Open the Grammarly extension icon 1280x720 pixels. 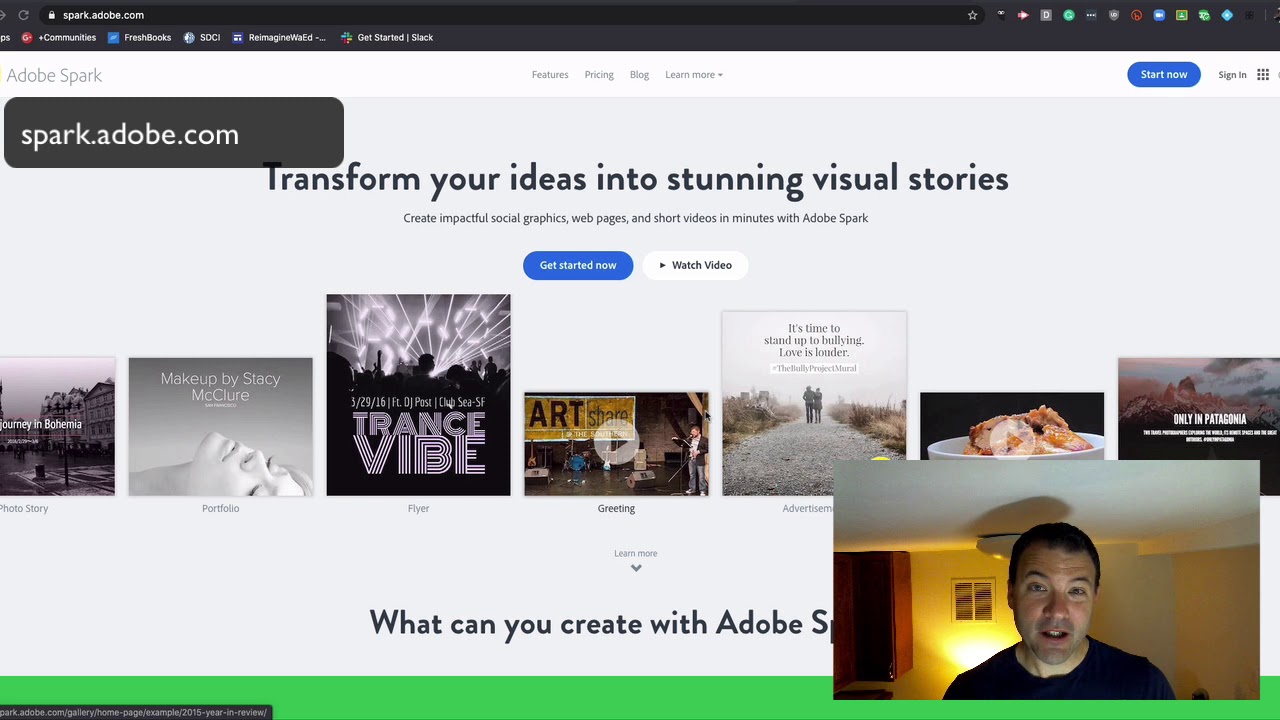tap(1069, 15)
